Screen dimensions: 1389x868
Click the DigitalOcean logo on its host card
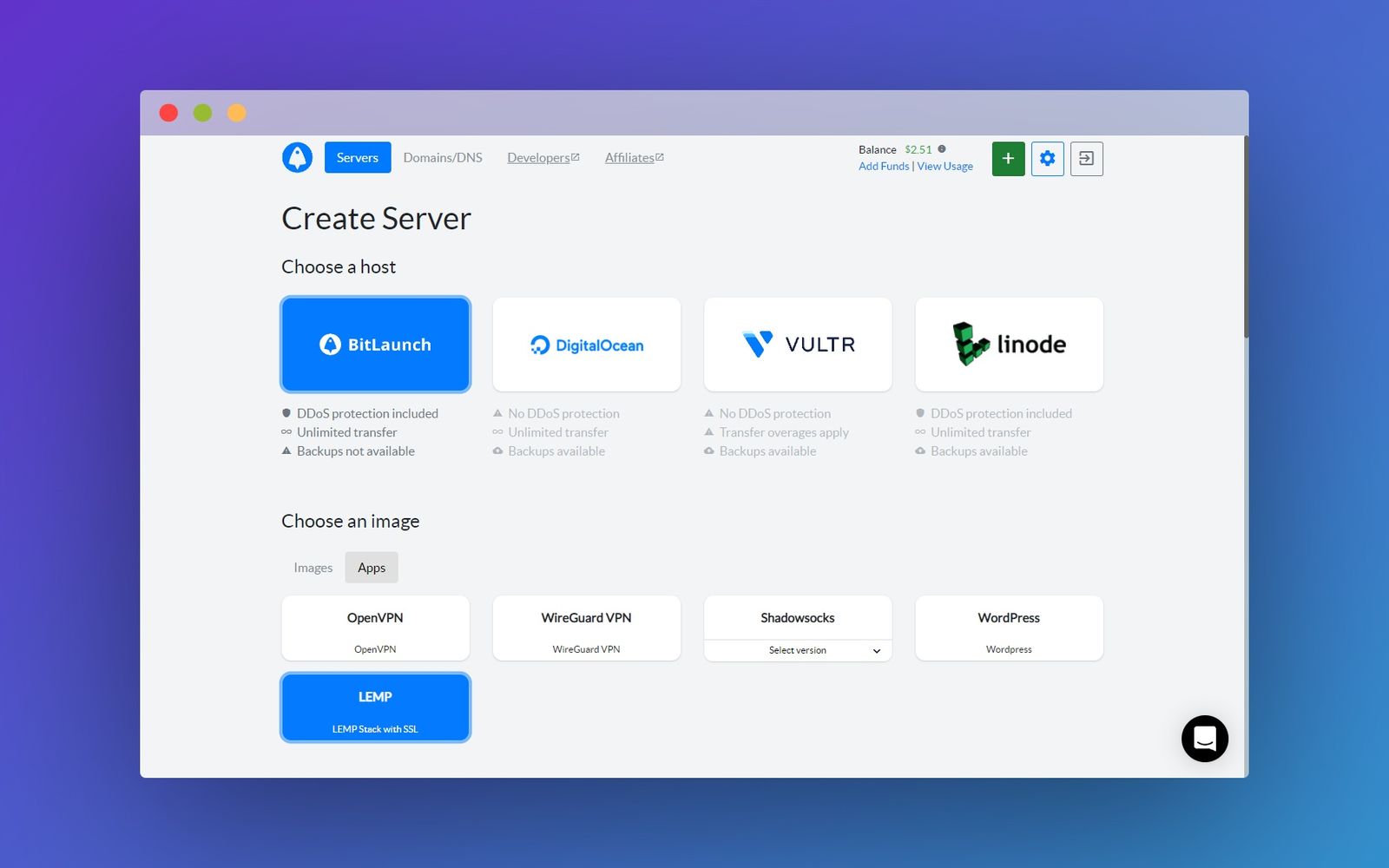(586, 344)
